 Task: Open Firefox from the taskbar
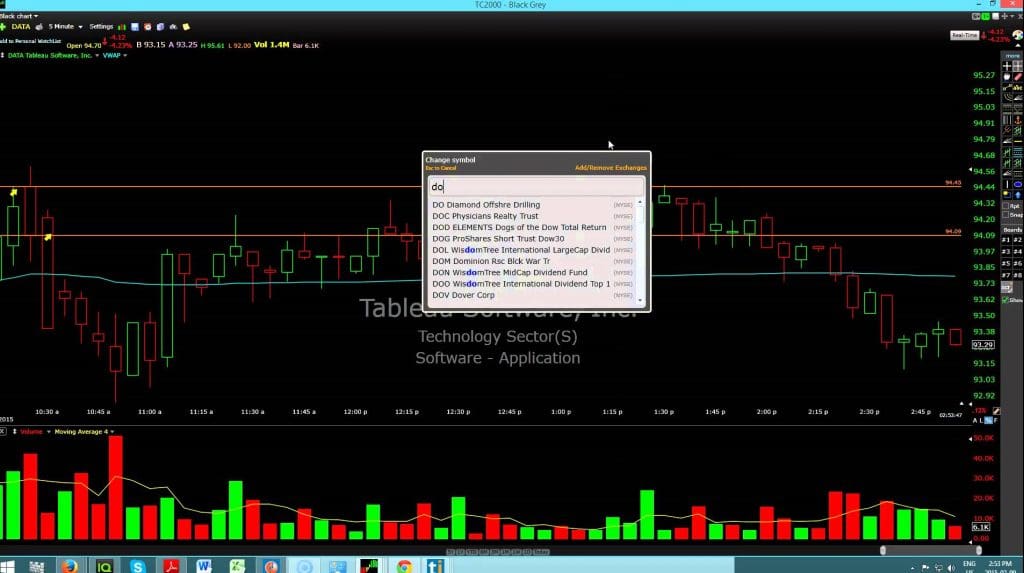click(x=70, y=566)
